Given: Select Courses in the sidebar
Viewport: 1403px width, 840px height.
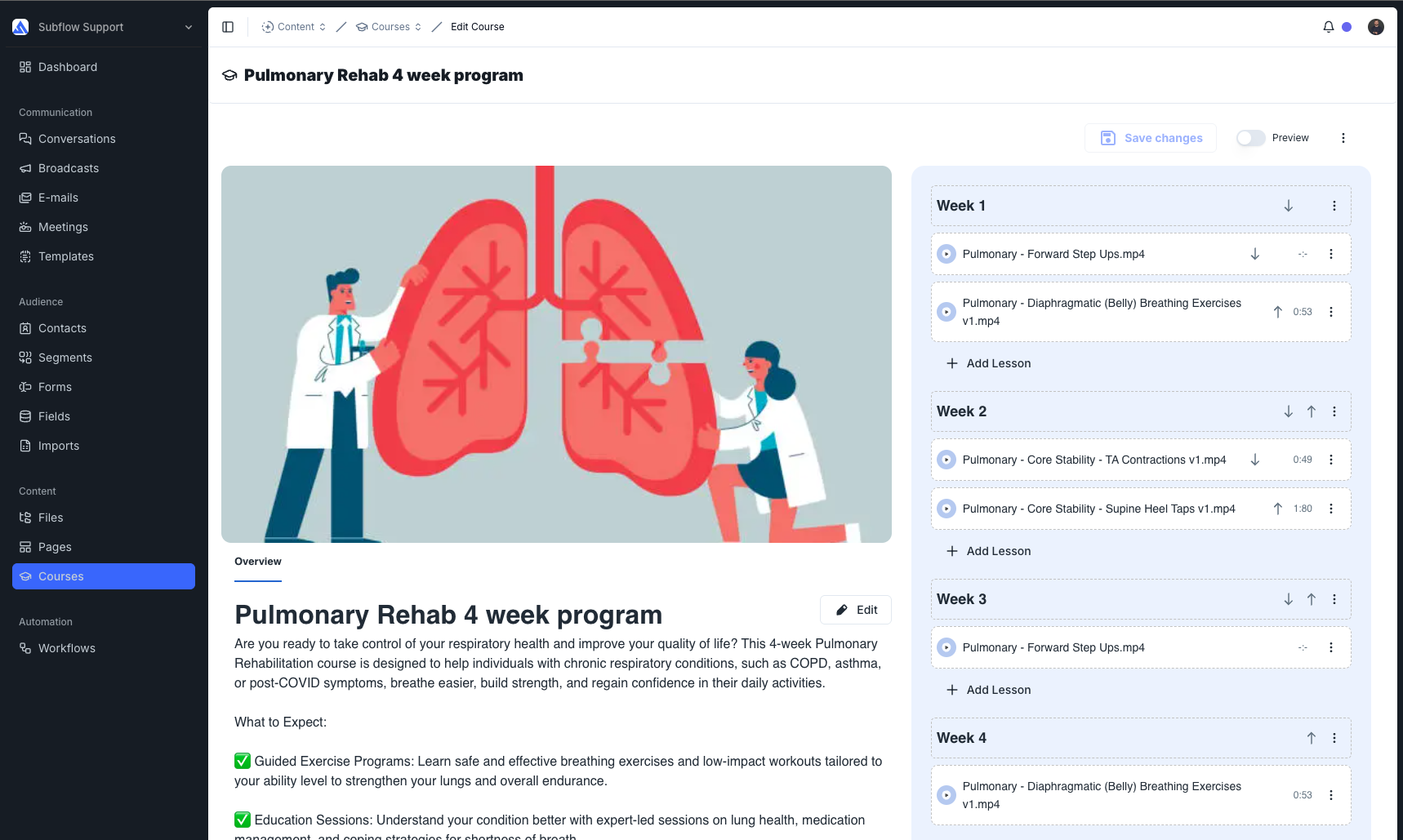Looking at the screenshot, I should pyautogui.click(x=104, y=576).
